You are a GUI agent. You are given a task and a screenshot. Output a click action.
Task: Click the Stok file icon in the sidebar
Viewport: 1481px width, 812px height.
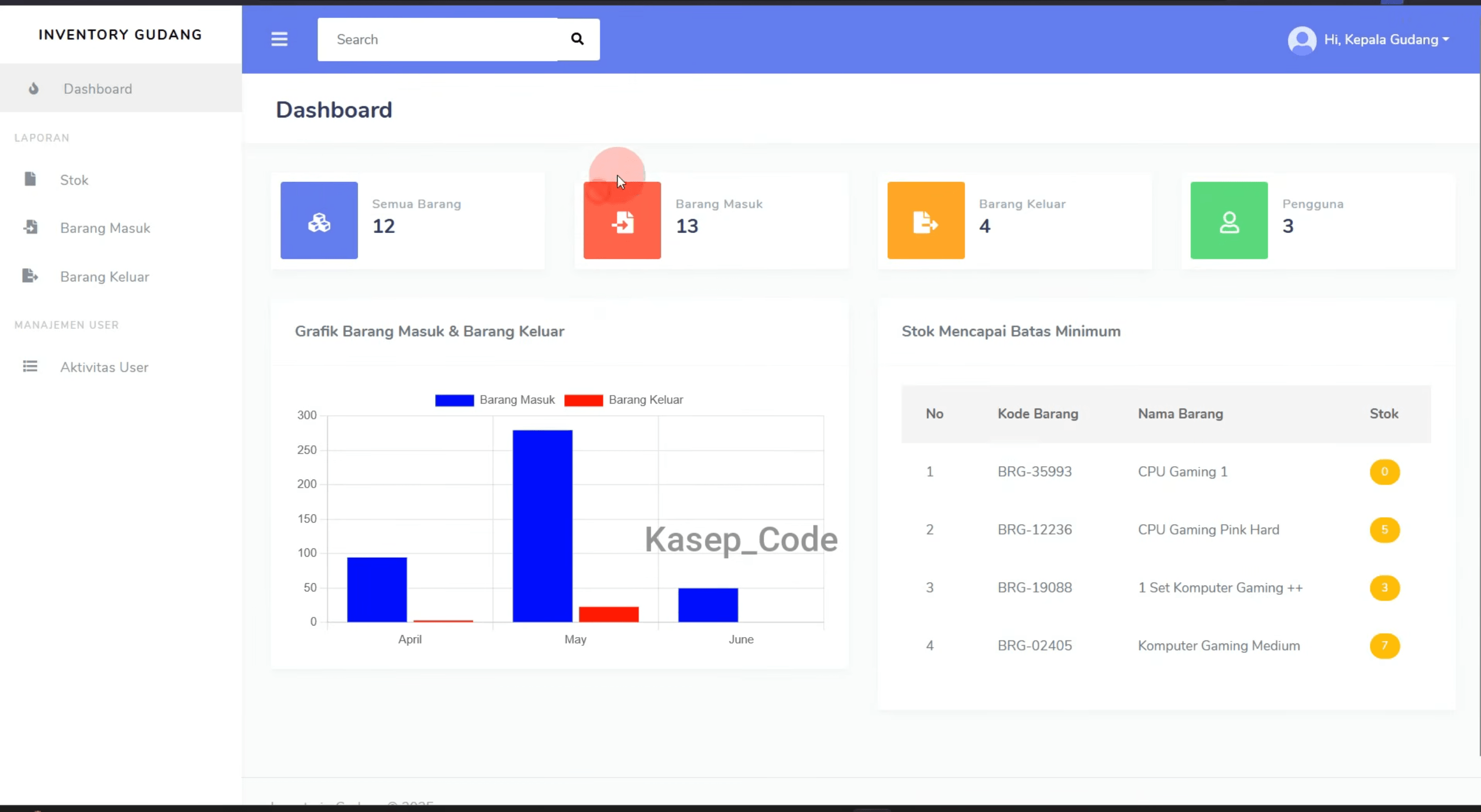[x=30, y=179]
